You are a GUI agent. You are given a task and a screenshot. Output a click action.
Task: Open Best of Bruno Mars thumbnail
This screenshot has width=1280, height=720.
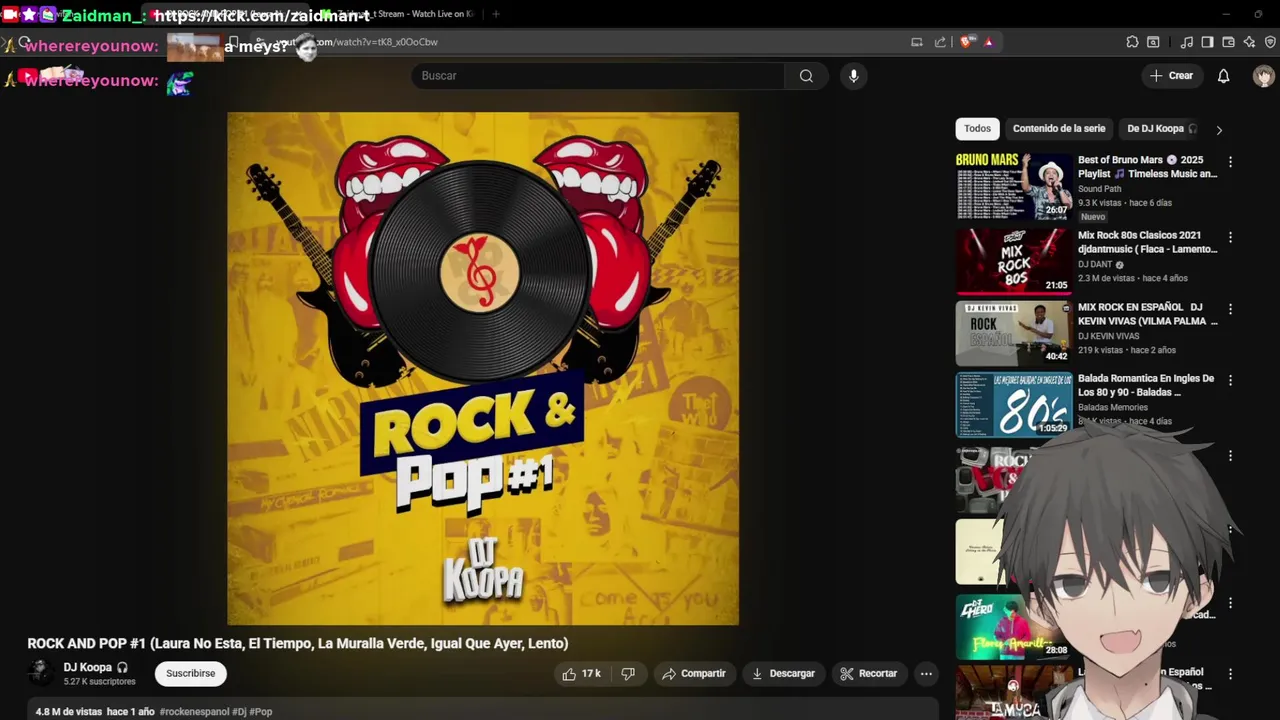(x=1014, y=186)
